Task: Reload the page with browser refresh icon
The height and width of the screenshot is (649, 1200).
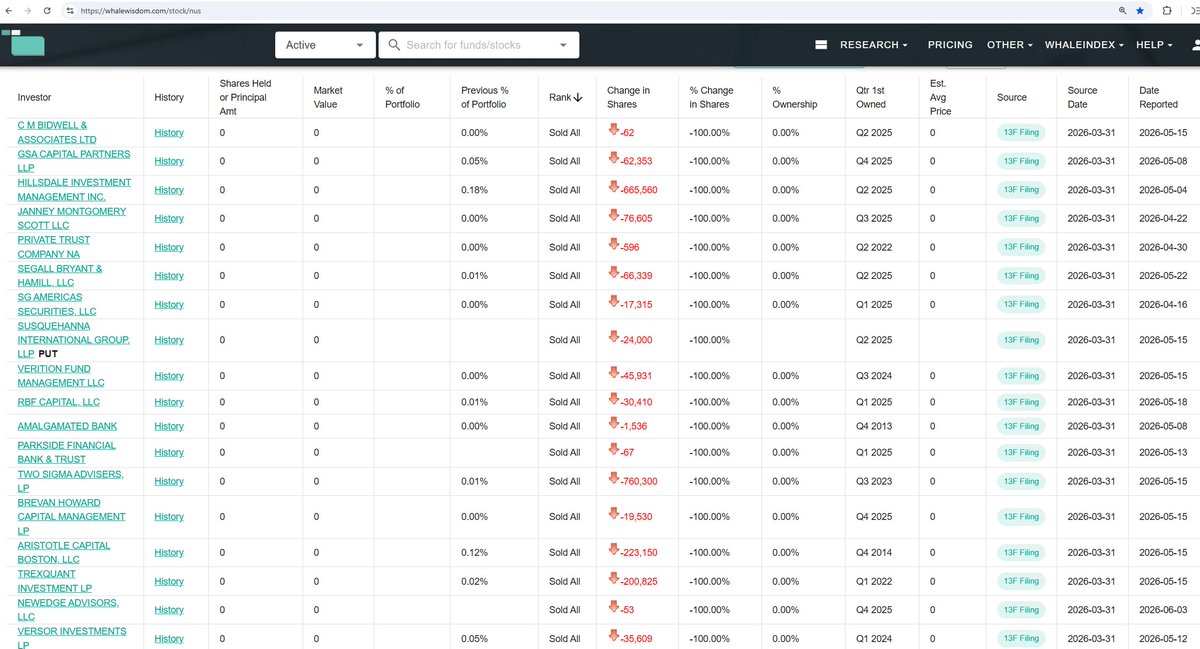Action: 47,10
